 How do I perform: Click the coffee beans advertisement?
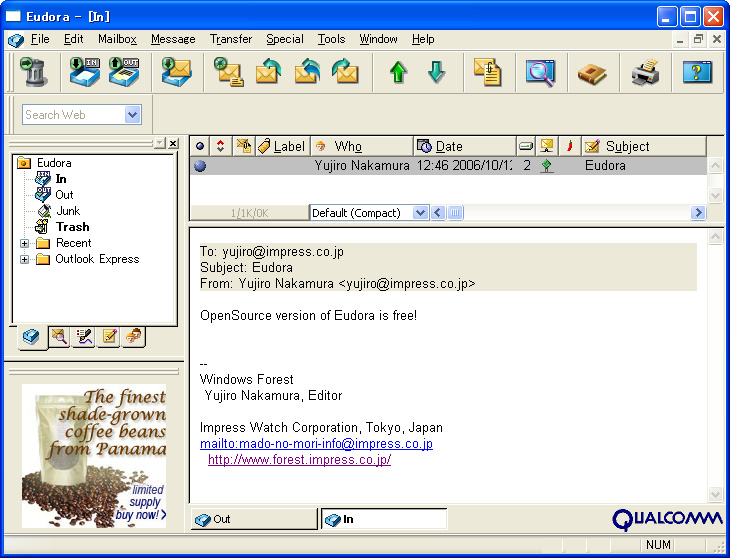click(x=94, y=456)
